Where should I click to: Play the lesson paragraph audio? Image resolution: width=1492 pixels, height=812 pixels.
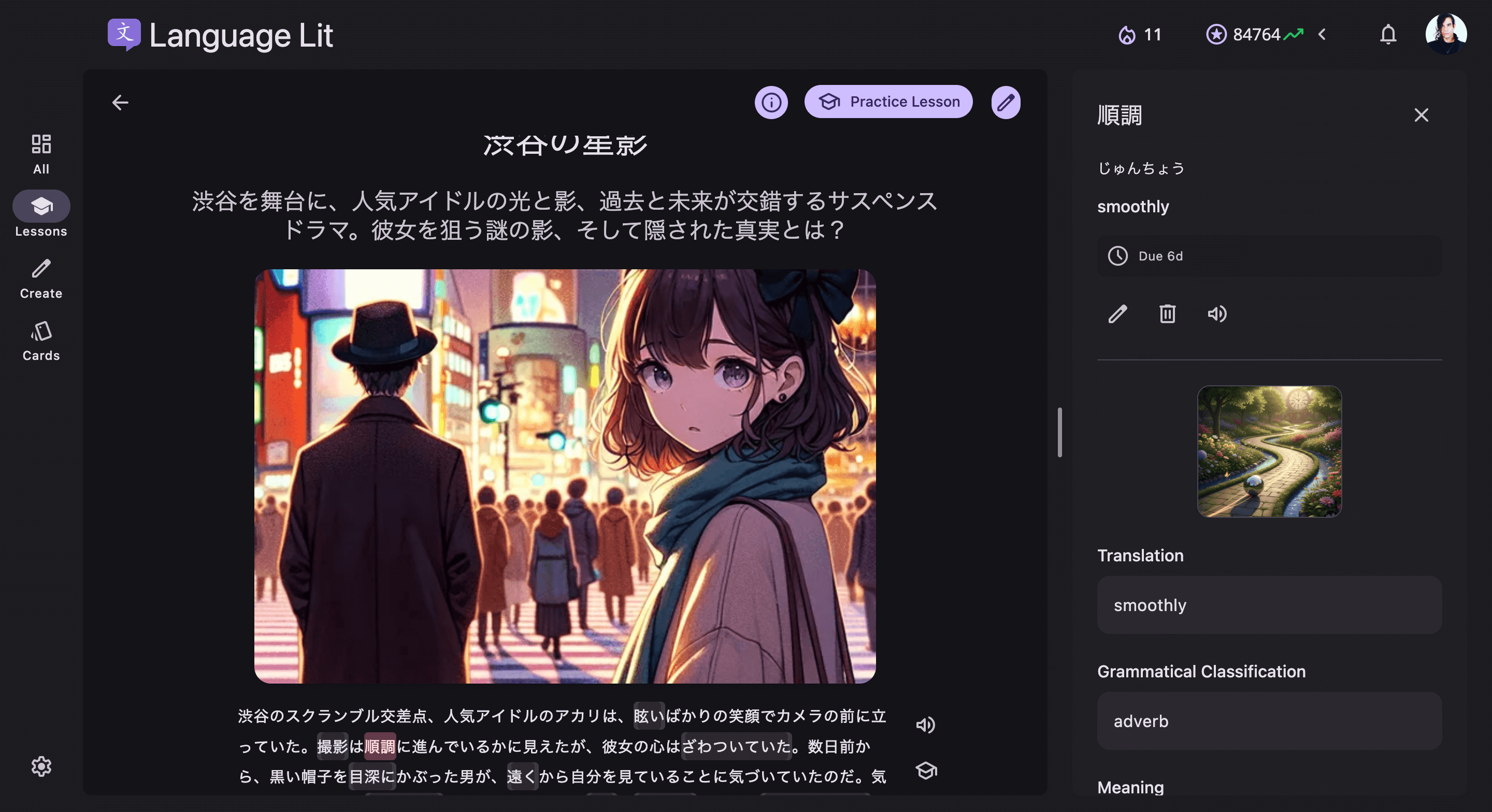[926, 724]
